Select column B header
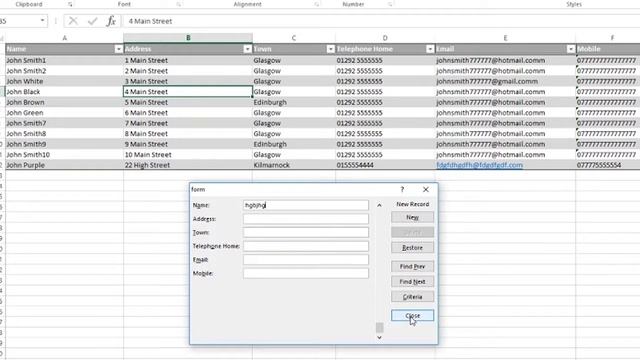This screenshot has height=360, width=640. 188,38
